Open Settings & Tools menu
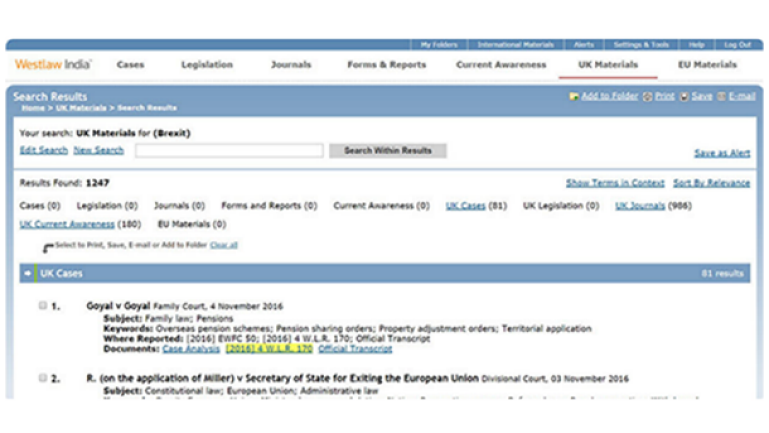Viewport: 769px width, 433px height. click(641, 45)
